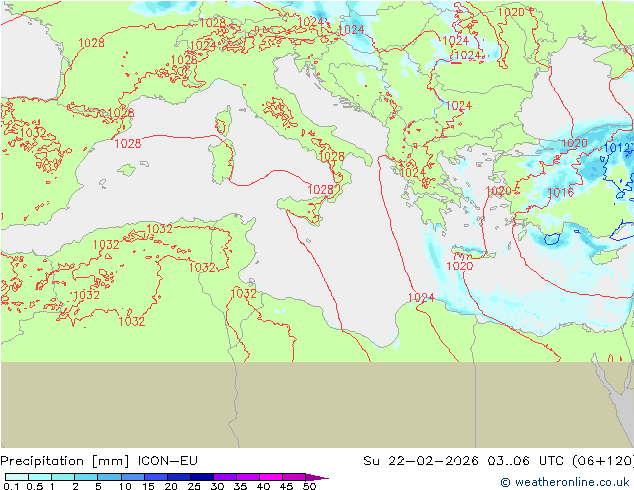Click the legend value label 25
The image size is (634, 490).
click(x=194, y=486)
